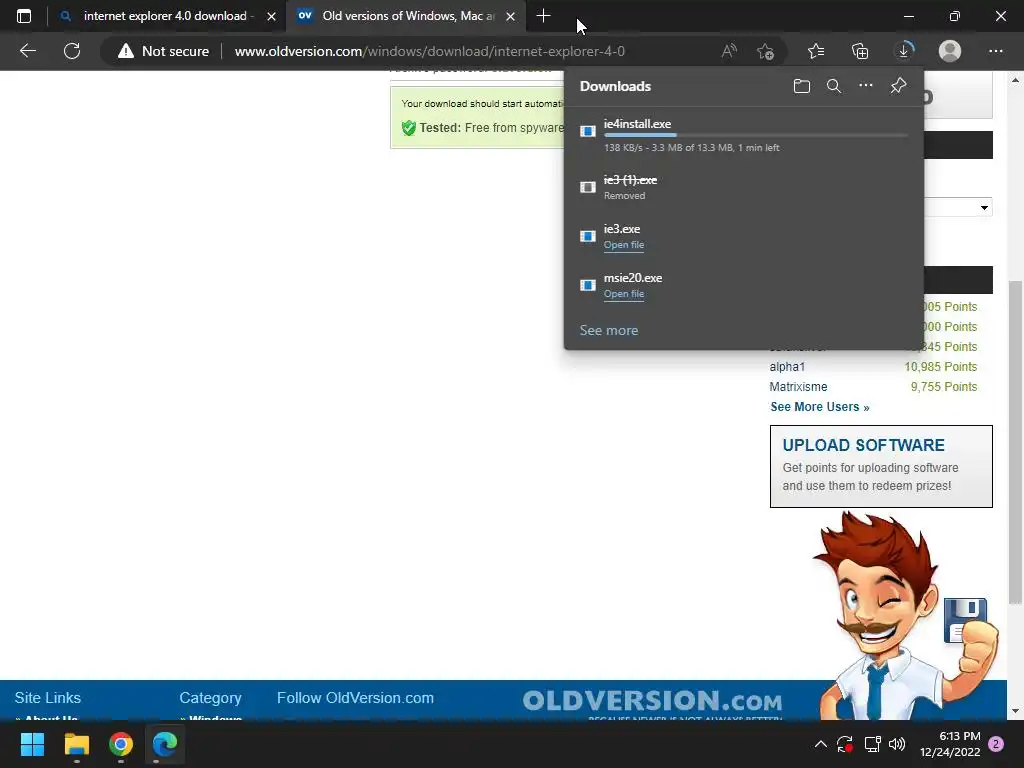Close the Old versions of Windows tab

click(x=511, y=16)
